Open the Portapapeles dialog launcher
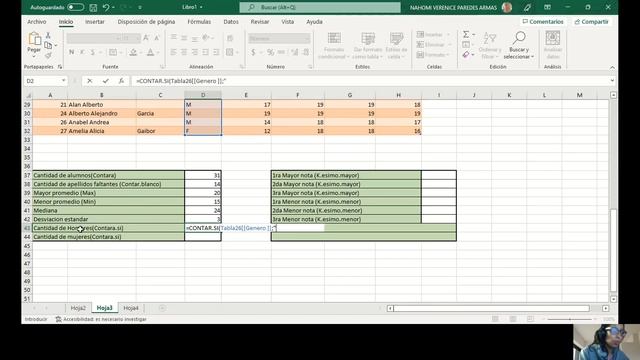The image size is (640, 360). [x=60, y=67]
